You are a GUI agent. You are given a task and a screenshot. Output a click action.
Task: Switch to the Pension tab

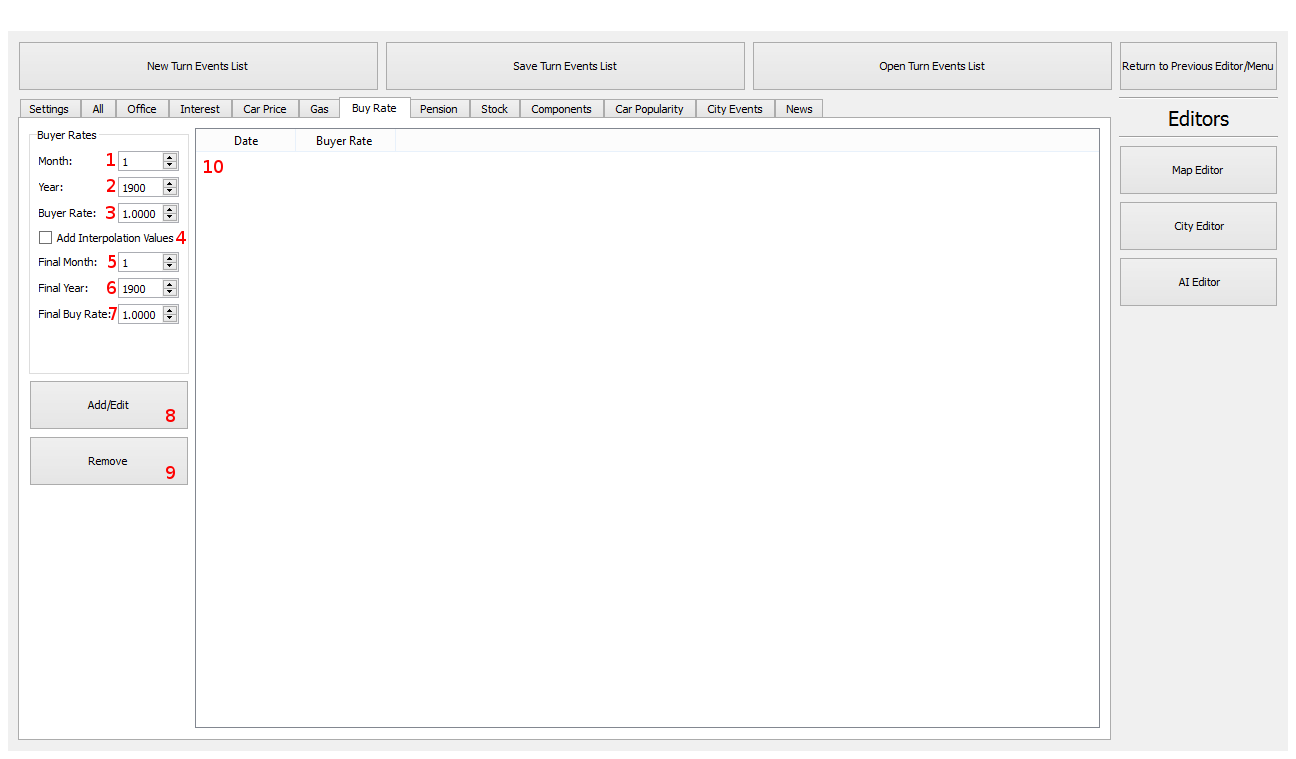pyautogui.click(x=438, y=109)
